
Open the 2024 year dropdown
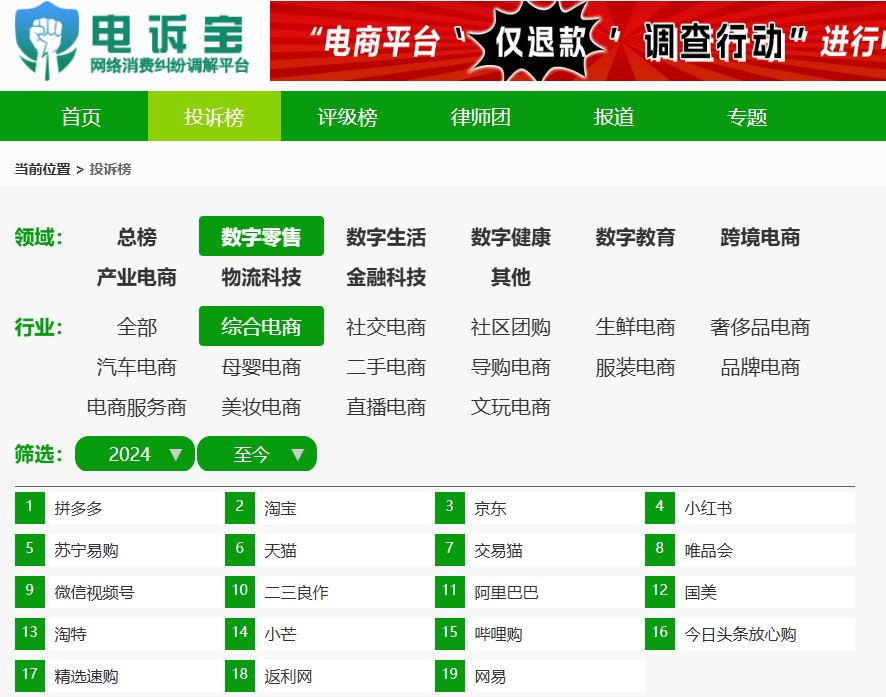[x=135, y=454]
